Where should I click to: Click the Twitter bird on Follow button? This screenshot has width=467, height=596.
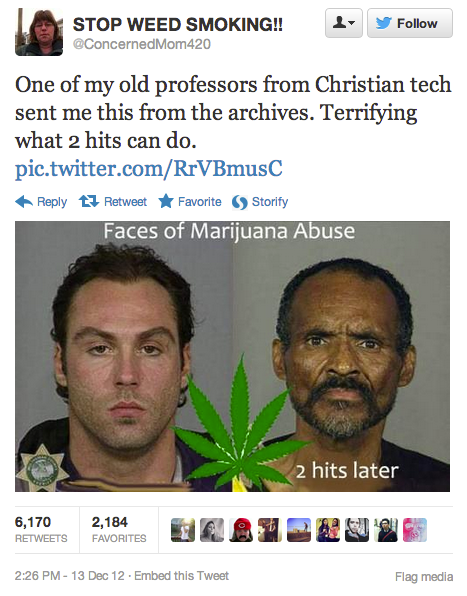pos(384,24)
